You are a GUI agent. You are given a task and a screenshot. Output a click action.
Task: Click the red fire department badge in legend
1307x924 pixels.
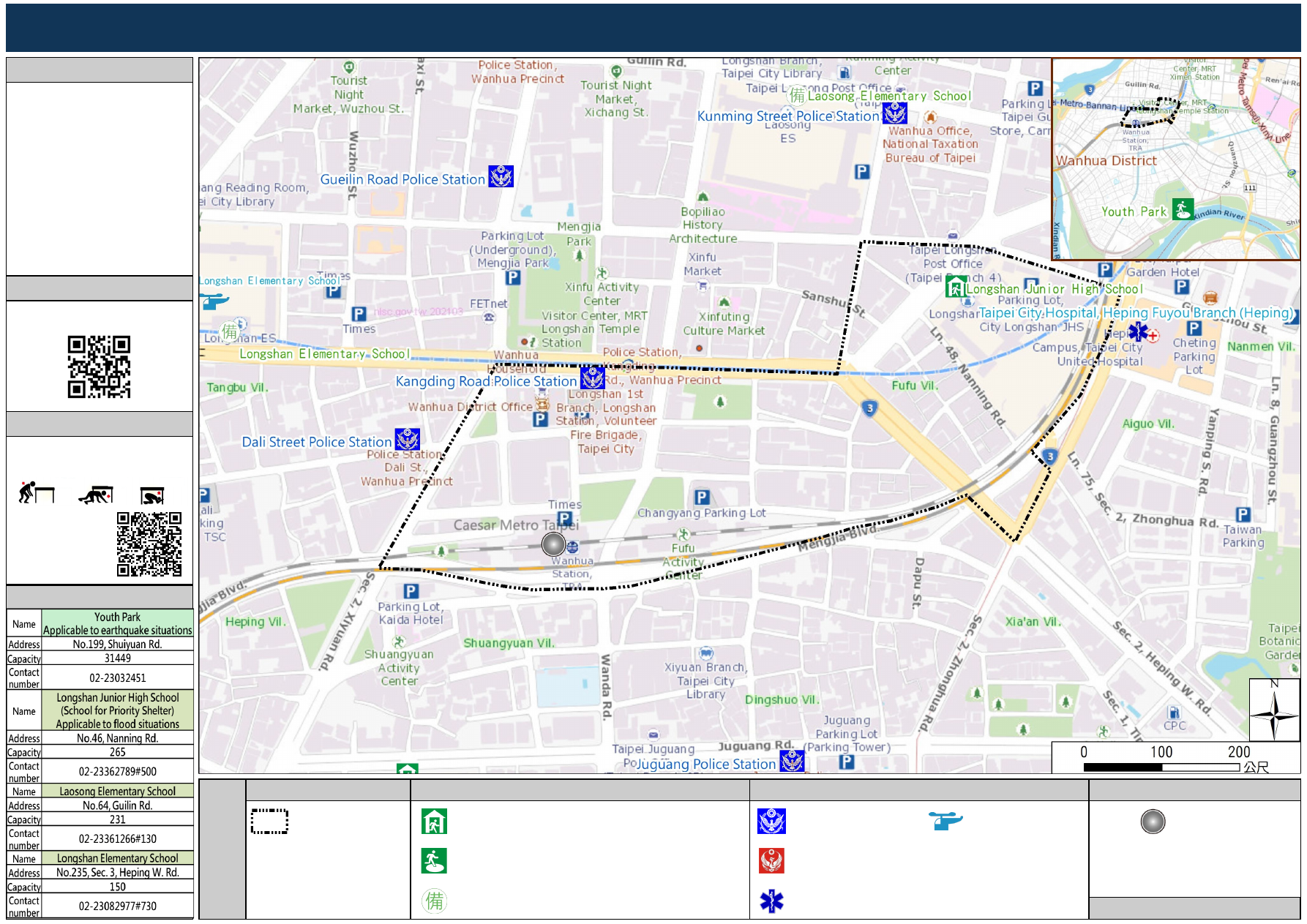(x=771, y=861)
